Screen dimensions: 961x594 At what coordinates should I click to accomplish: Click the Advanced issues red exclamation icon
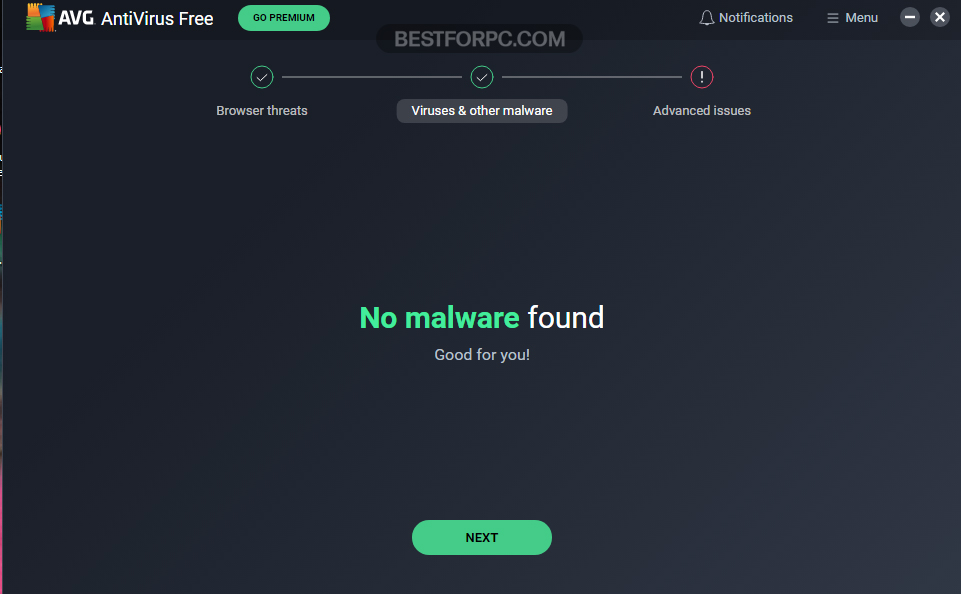[702, 77]
